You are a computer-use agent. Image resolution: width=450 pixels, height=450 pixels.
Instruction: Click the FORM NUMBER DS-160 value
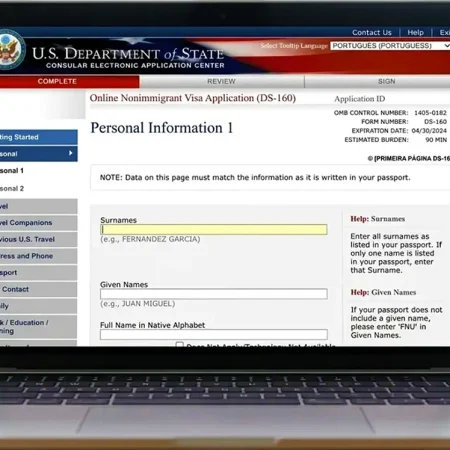tap(435, 122)
